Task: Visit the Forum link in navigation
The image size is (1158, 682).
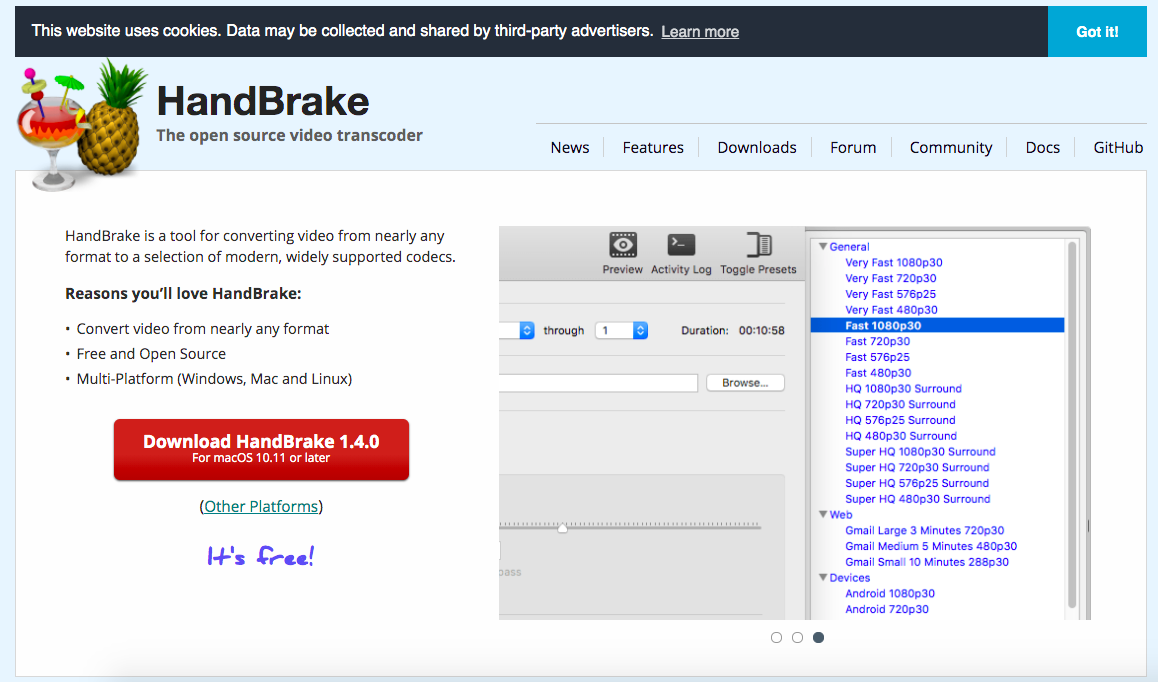Action: (853, 148)
